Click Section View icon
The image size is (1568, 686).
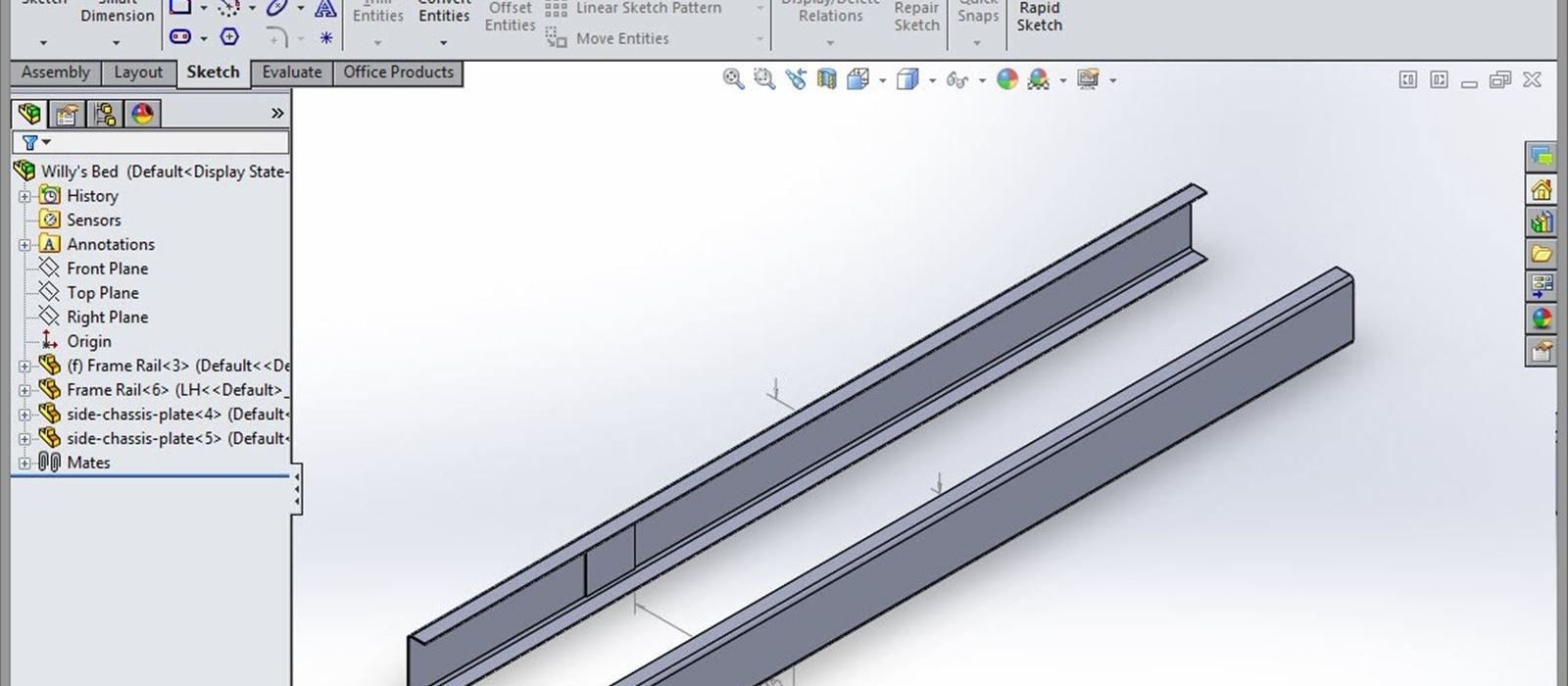tap(827, 79)
